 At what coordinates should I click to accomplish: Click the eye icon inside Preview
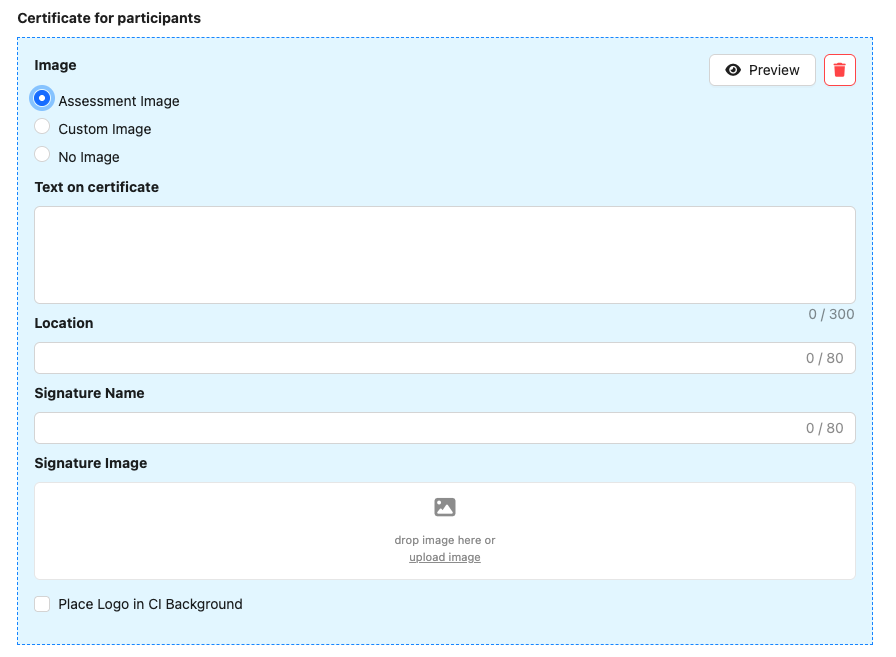pos(733,70)
